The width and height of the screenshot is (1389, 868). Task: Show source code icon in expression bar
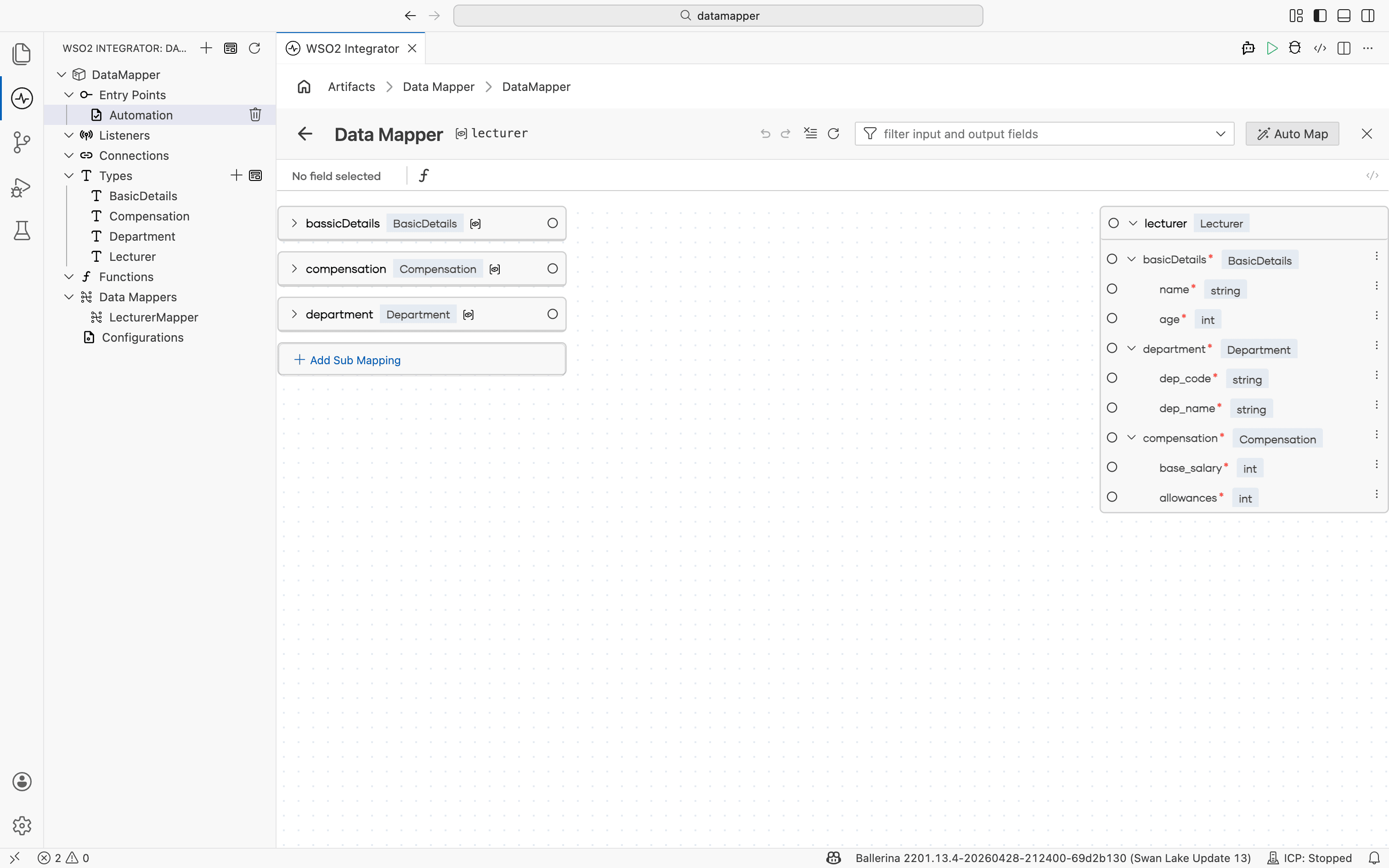click(x=1372, y=175)
